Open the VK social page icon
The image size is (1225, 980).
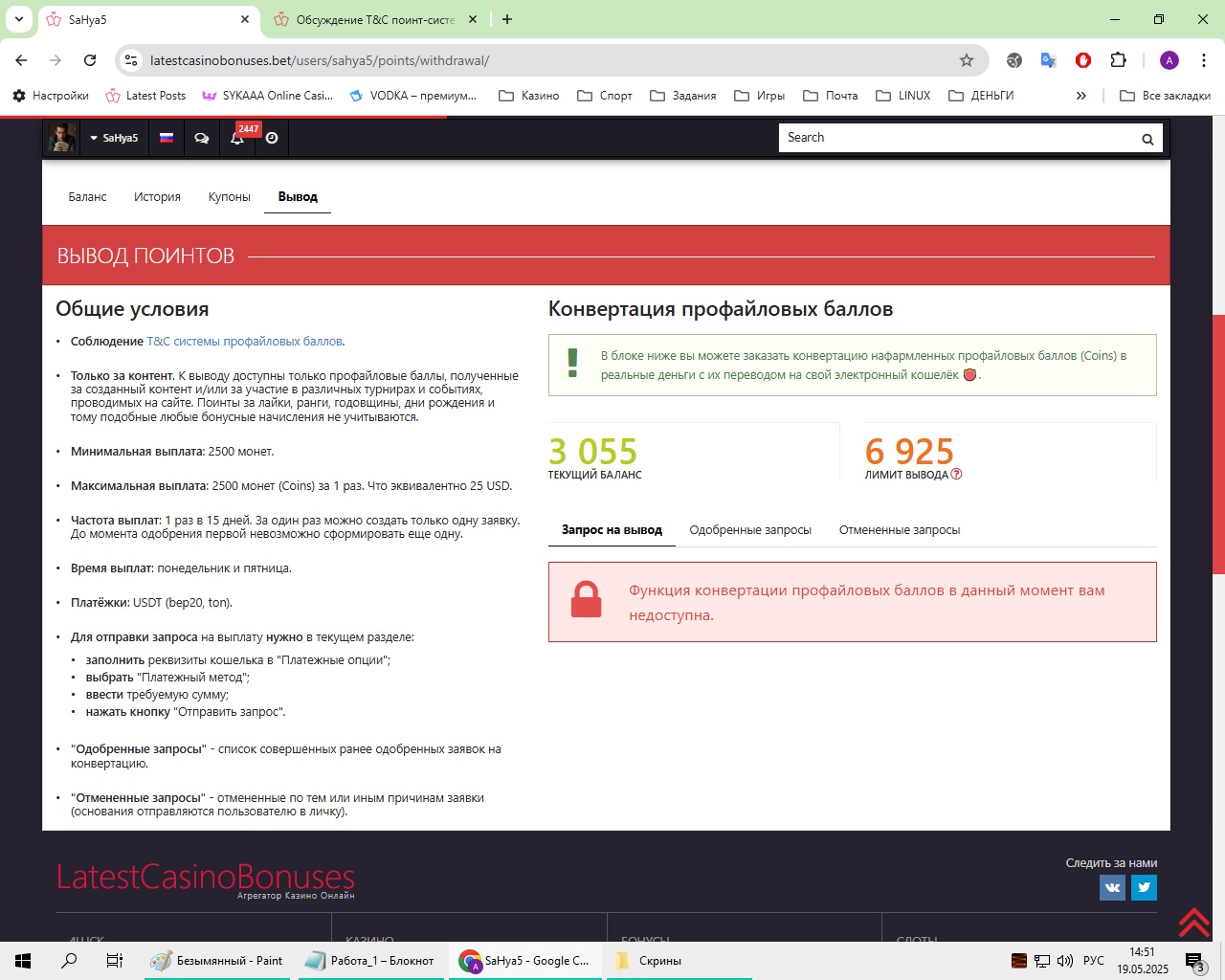pyautogui.click(x=1112, y=887)
